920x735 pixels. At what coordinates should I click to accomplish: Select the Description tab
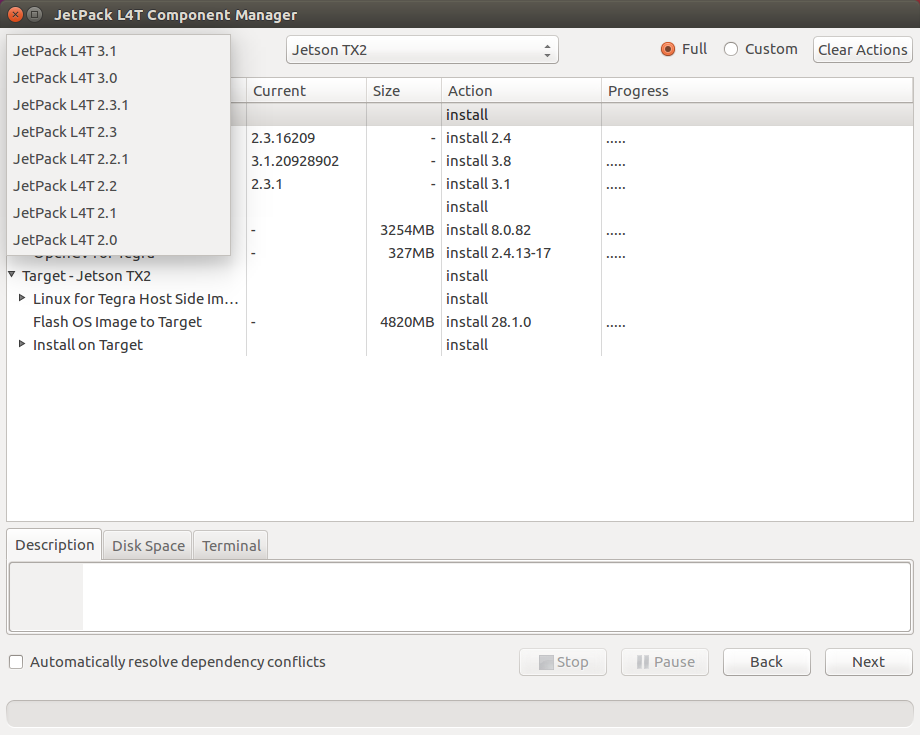(54, 544)
